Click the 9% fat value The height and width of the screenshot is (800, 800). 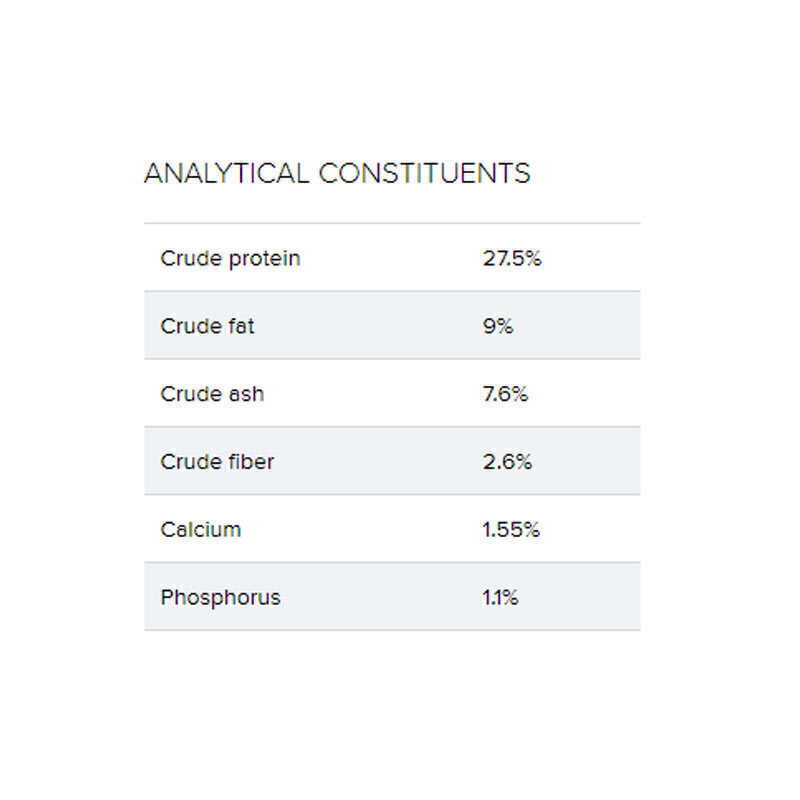click(497, 326)
